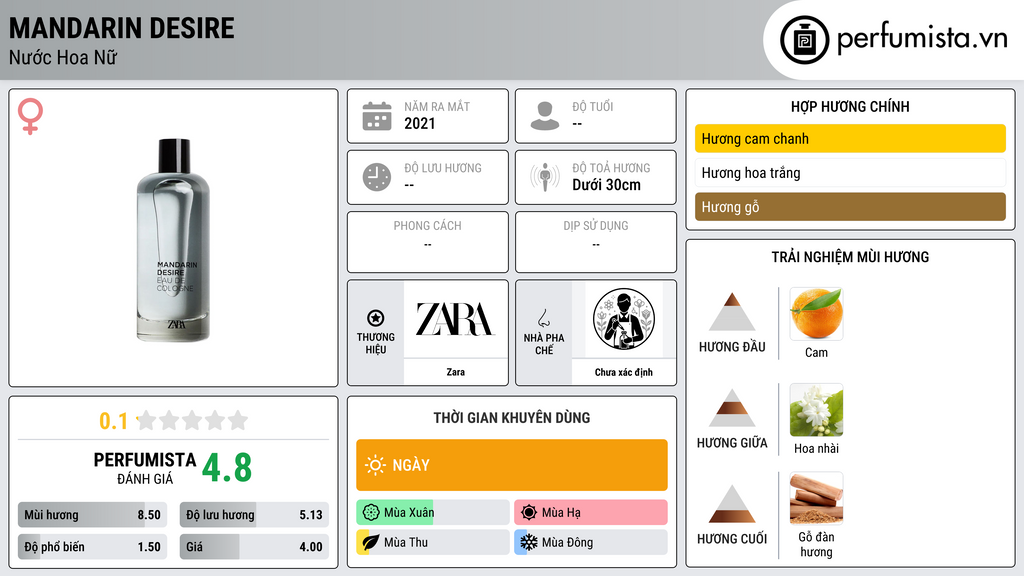
Task: Click the Nước Hoa Nữ subtitle
Action: [x=63, y=57]
